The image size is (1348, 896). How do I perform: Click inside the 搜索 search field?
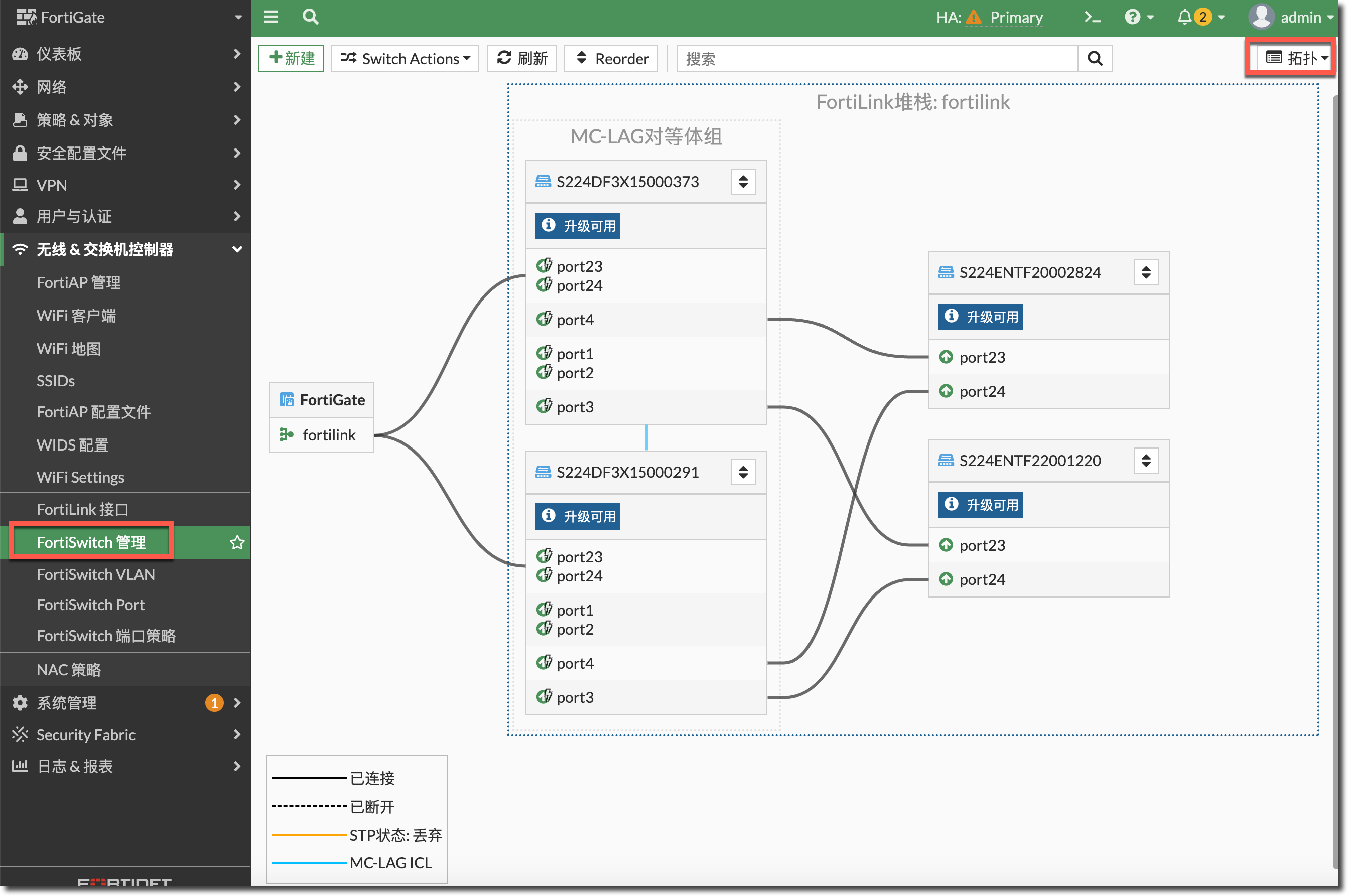click(877, 58)
